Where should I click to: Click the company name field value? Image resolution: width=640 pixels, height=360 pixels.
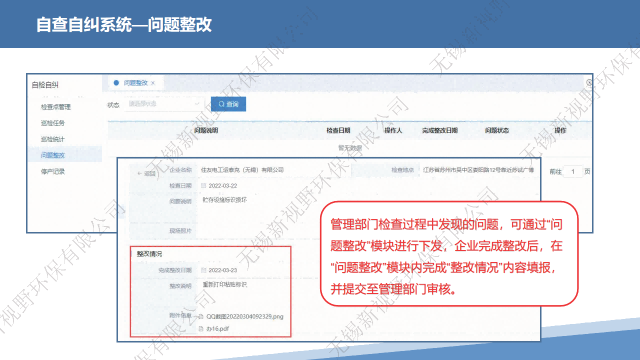point(242,170)
